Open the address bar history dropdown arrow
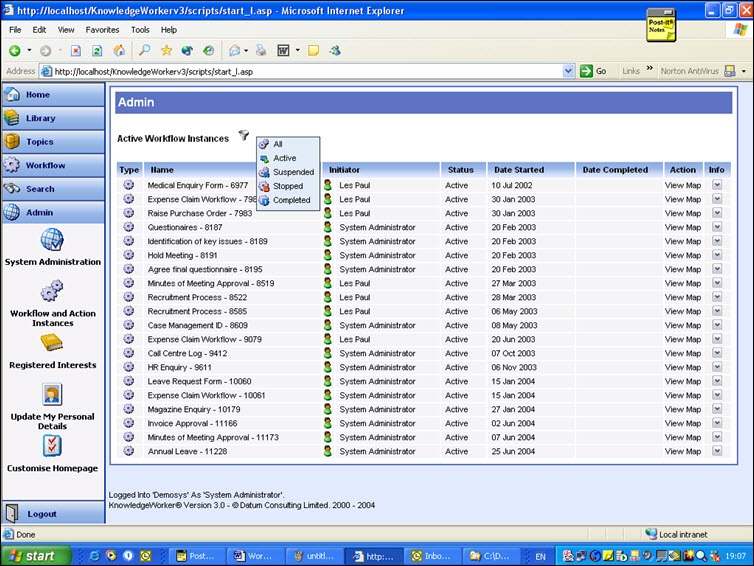Image resolution: width=754 pixels, height=566 pixels. click(x=568, y=71)
